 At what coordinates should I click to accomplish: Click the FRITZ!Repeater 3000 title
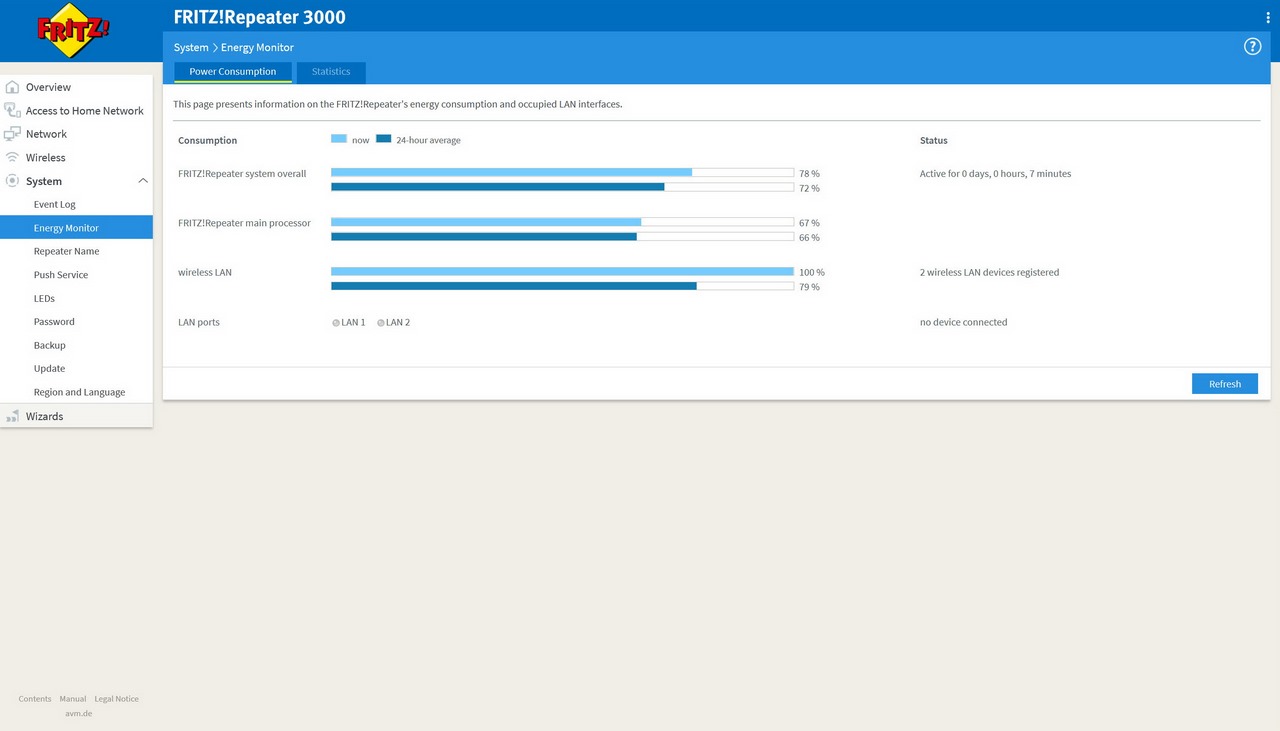click(260, 17)
